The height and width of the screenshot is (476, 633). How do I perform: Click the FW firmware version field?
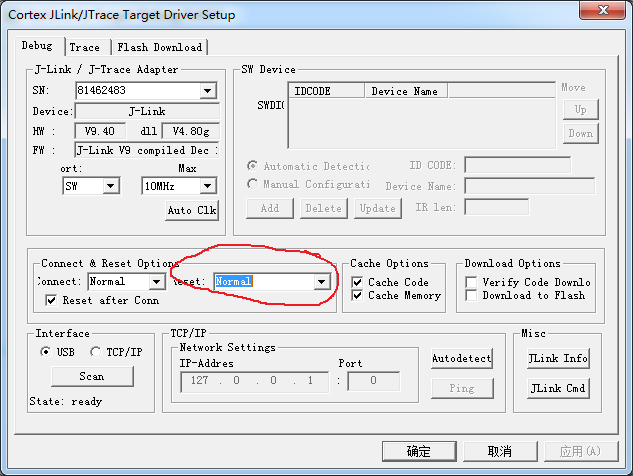tap(147, 150)
